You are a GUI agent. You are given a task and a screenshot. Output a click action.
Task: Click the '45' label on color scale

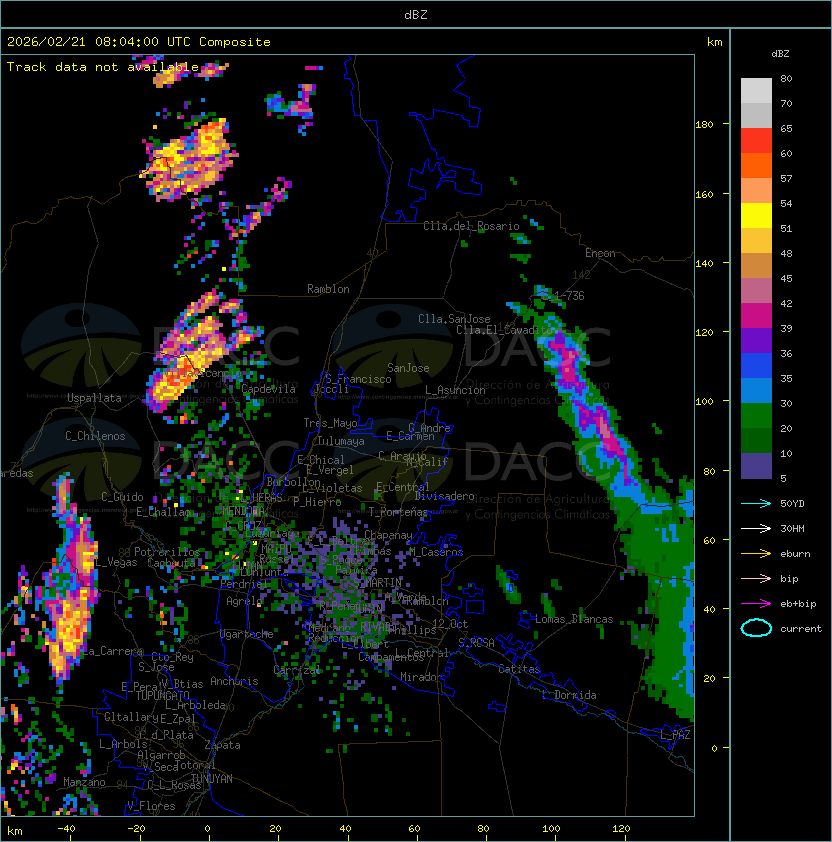click(786, 278)
